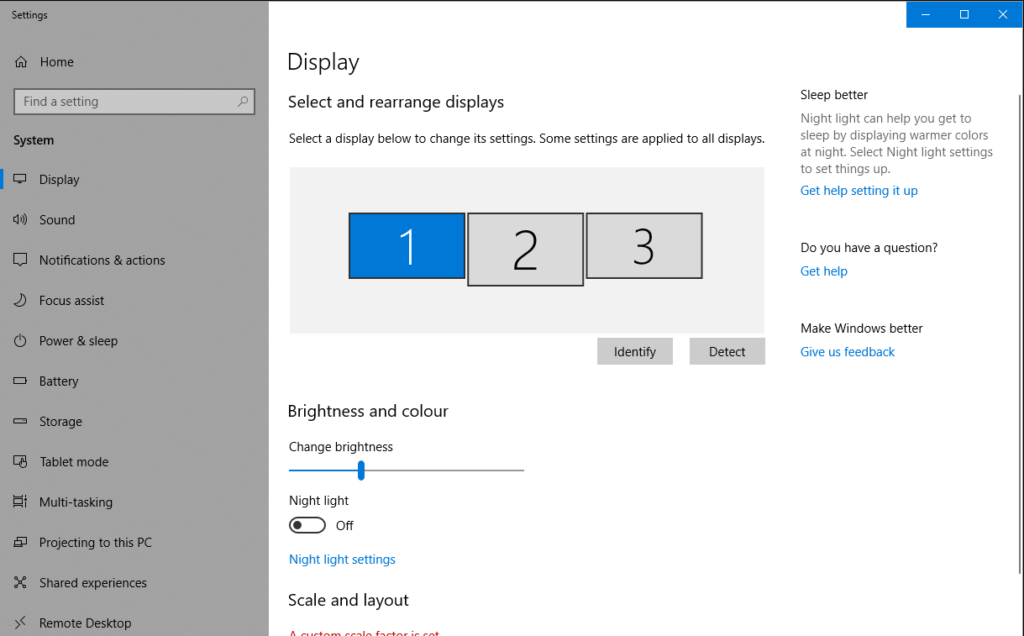Click the Tablet mode icon

[x=20, y=462]
